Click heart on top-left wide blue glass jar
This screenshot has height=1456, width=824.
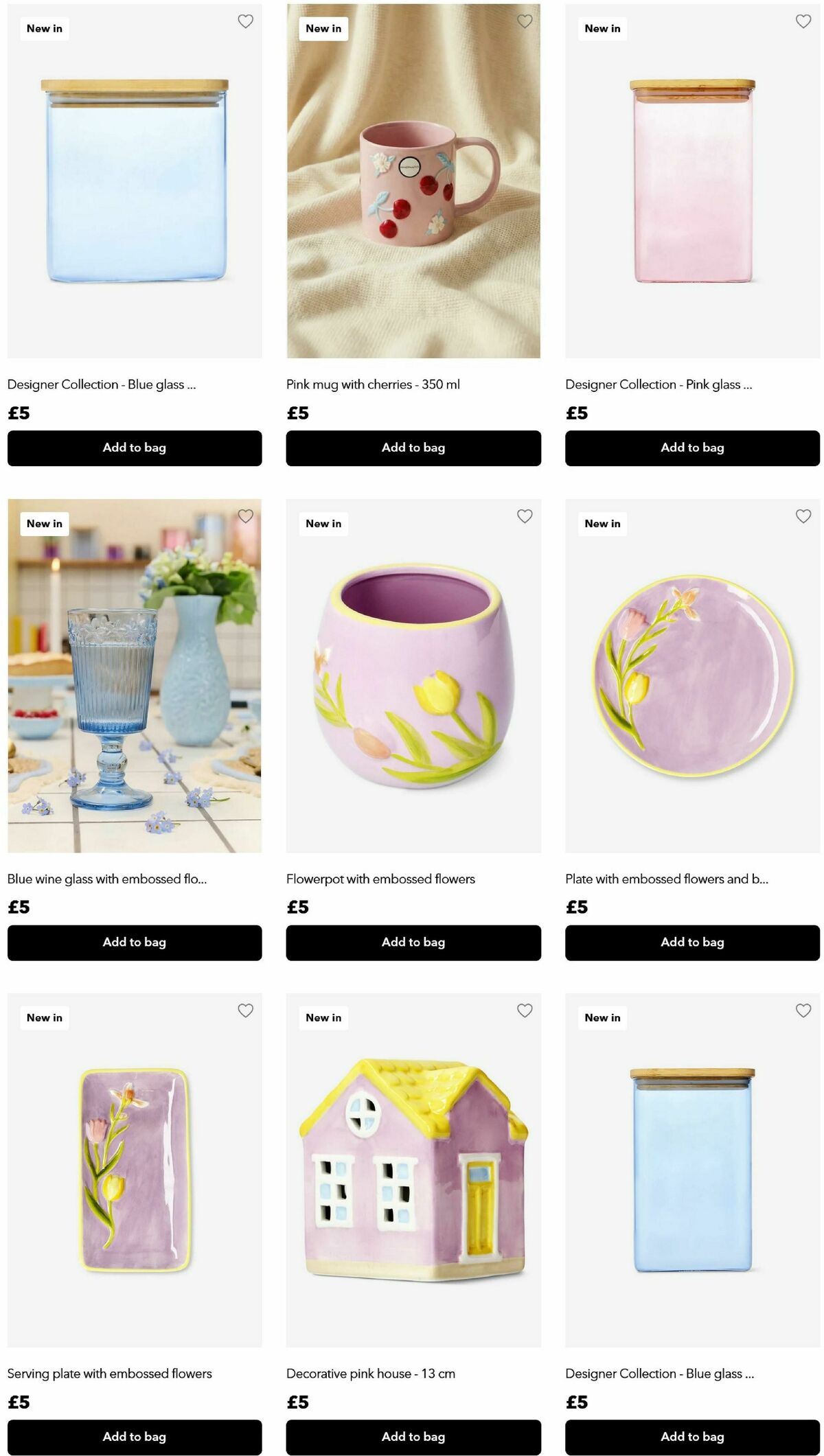pos(246,21)
